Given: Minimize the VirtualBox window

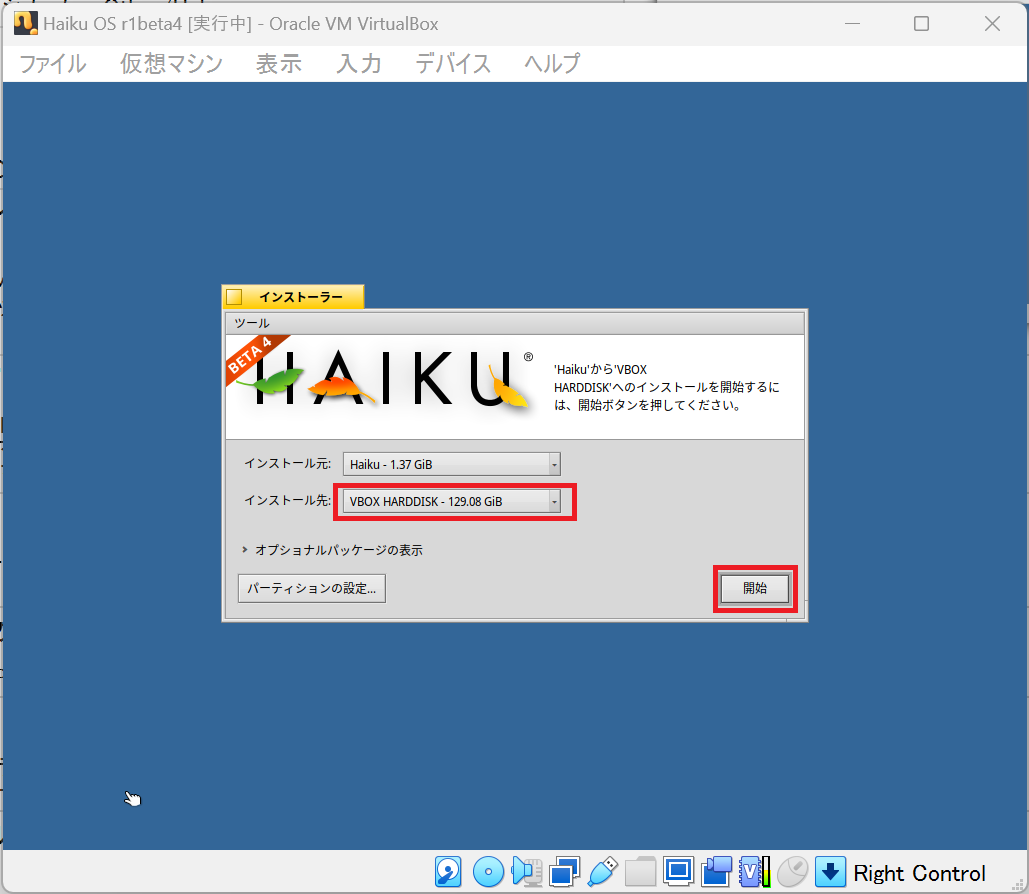Looking at the screenshot, I should 852,24.
